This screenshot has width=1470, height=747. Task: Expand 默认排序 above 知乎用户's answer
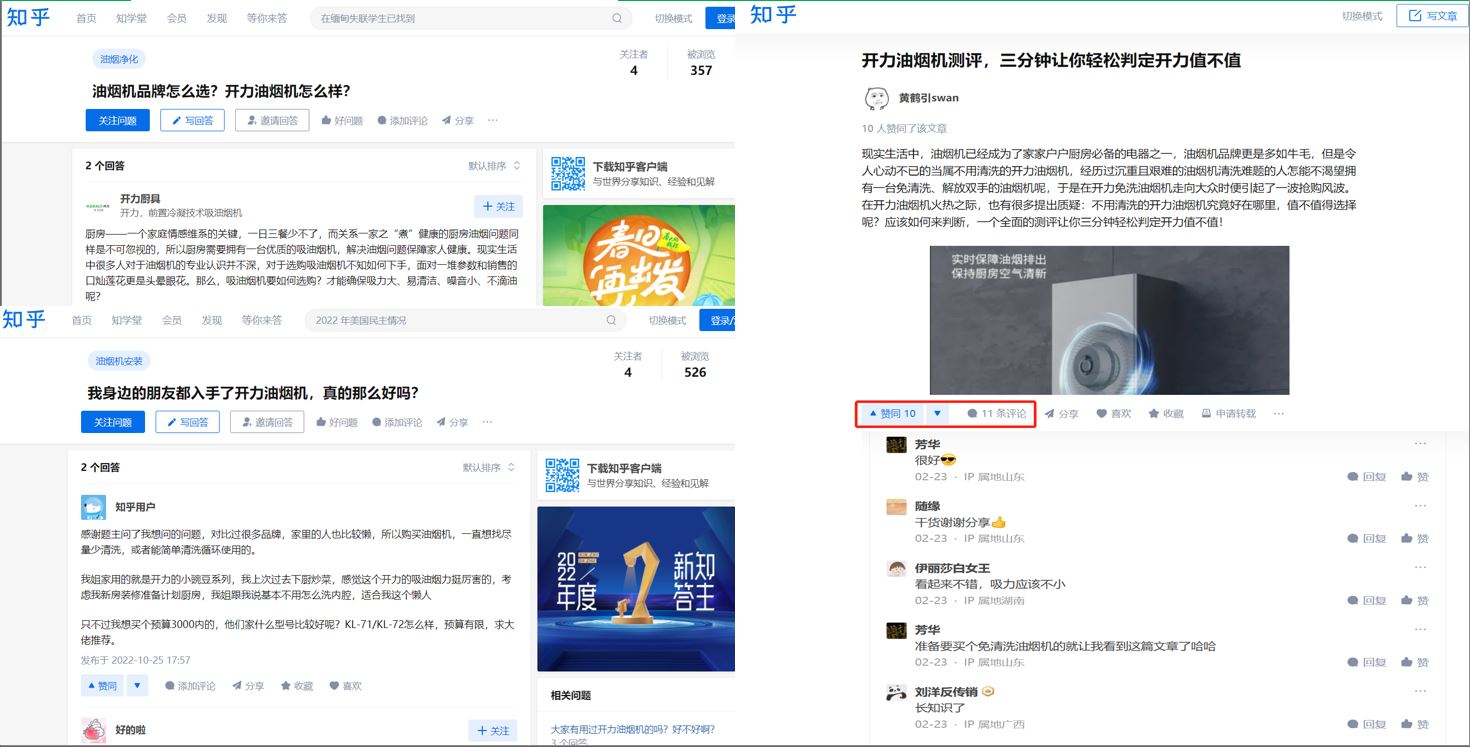(x=488, y=468)
